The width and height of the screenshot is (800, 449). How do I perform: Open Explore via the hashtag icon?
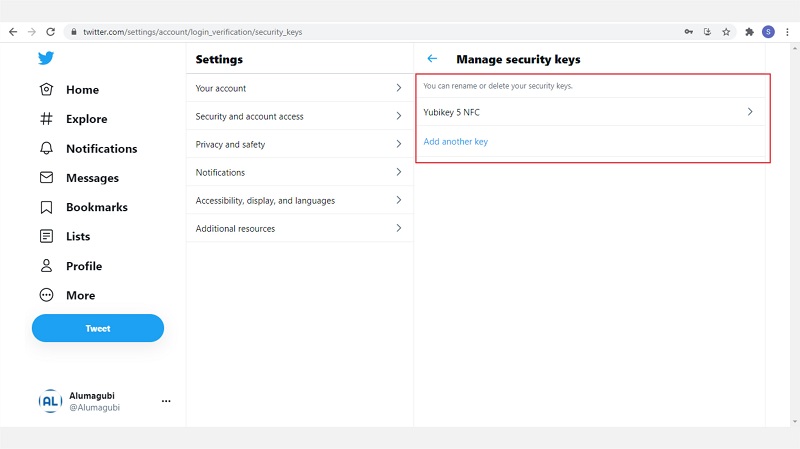point(46,119)
